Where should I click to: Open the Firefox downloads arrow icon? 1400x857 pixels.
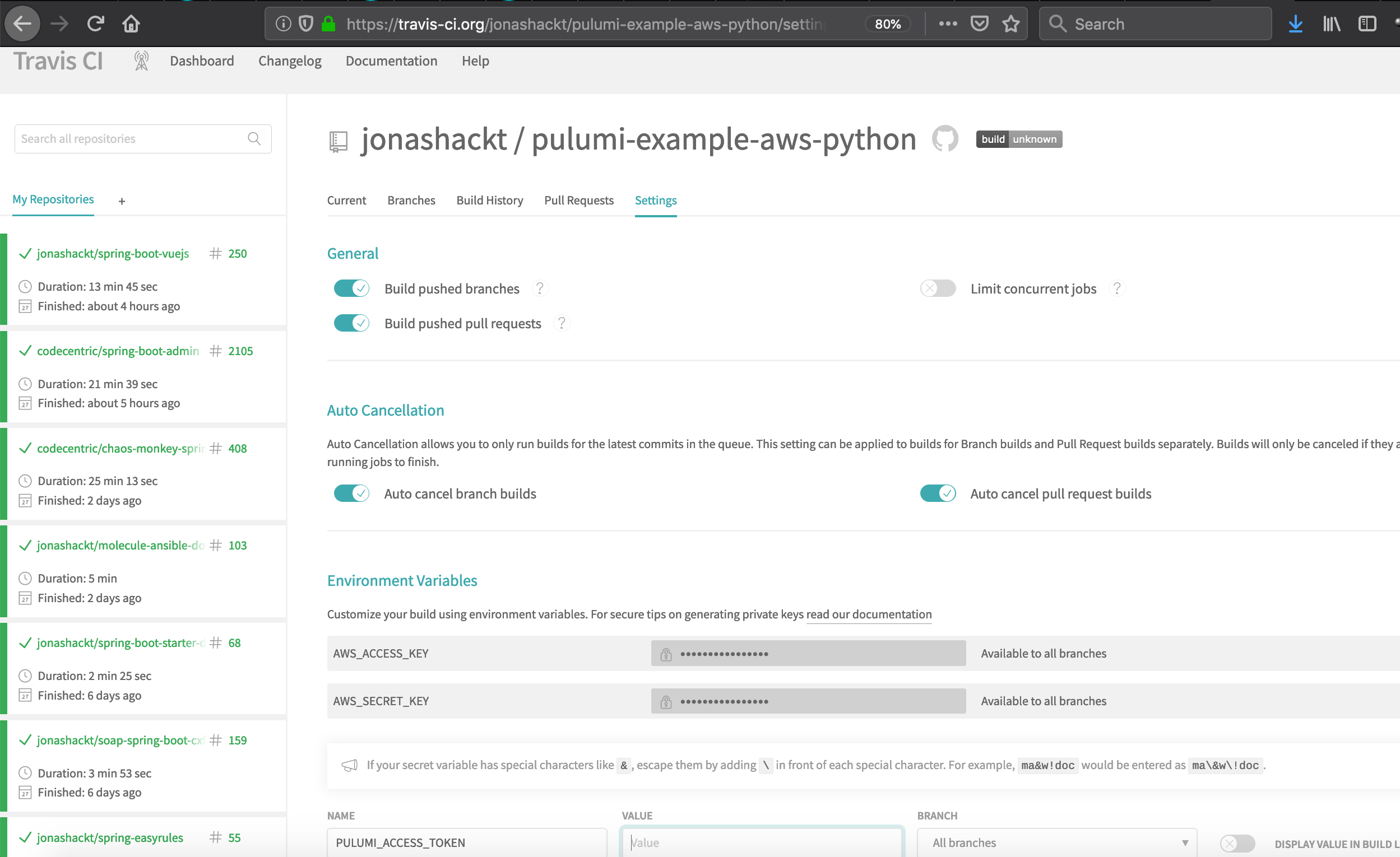(x=1295, y=24)
